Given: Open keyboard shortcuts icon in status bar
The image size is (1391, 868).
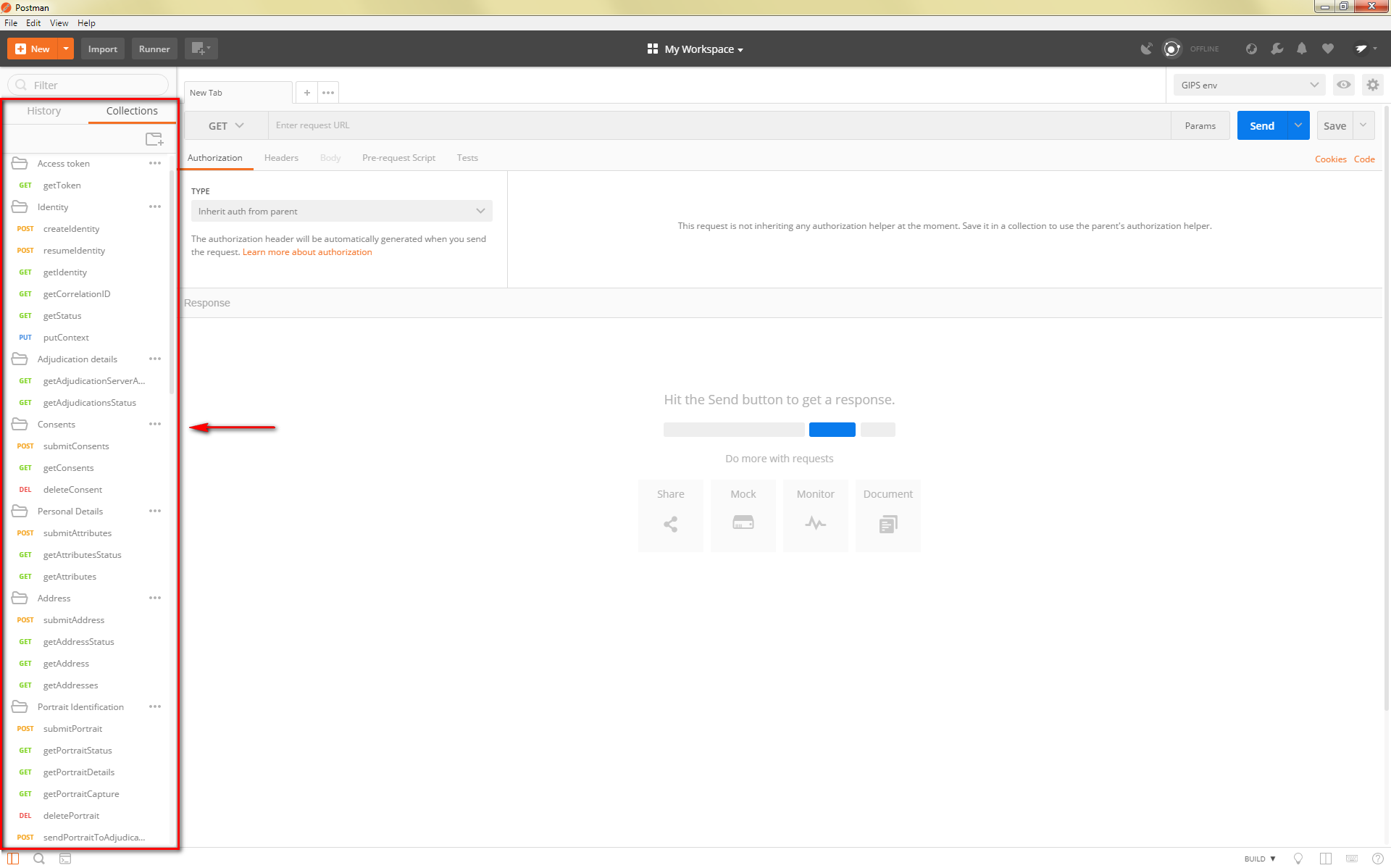Looking at the screenshot, I should pos(1351,859).
